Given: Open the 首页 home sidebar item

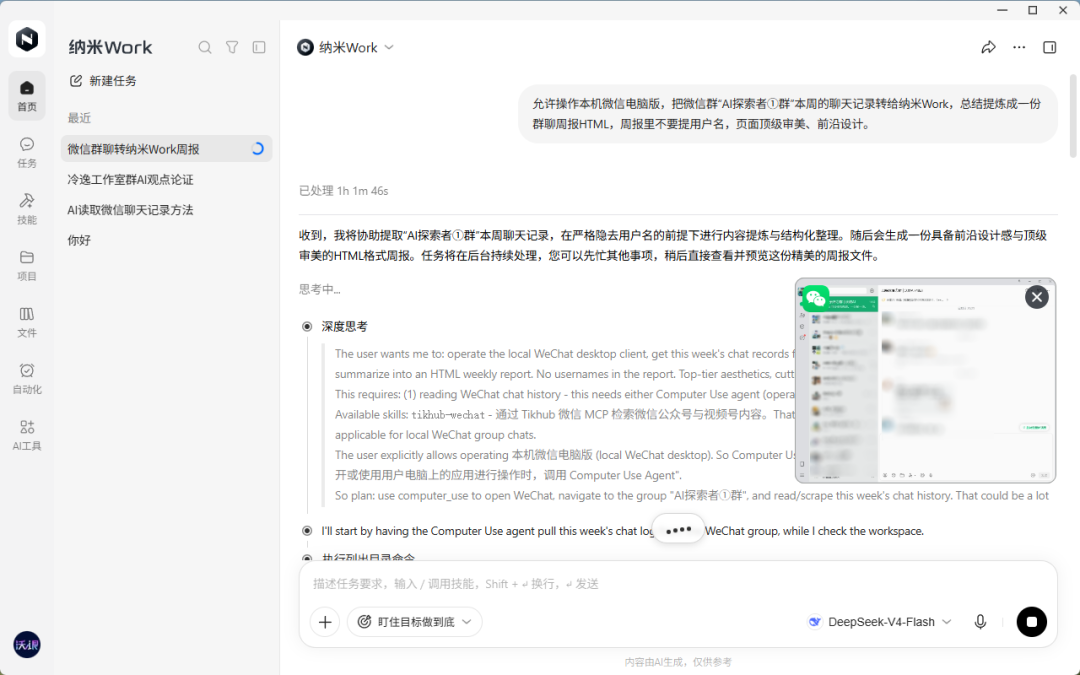Looking at the screenshot, I should pos(27,96).
